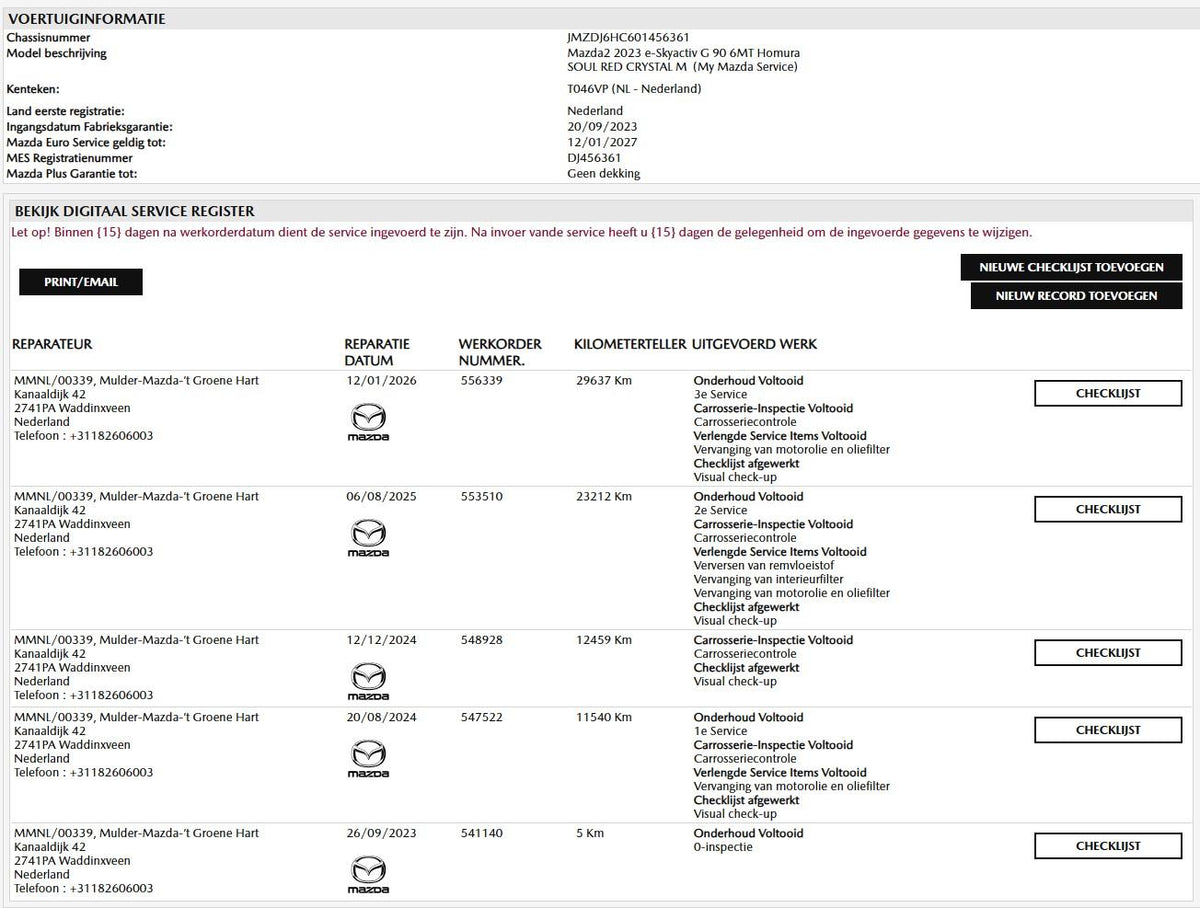Open Checklijst for the 20/08/2024 service
The image size is (1200, 908).
(1108, 730)
